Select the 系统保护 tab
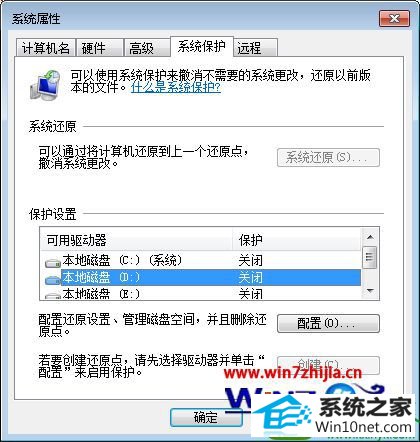The height and width of the screenshot is (442, 420). click(202, 46)
